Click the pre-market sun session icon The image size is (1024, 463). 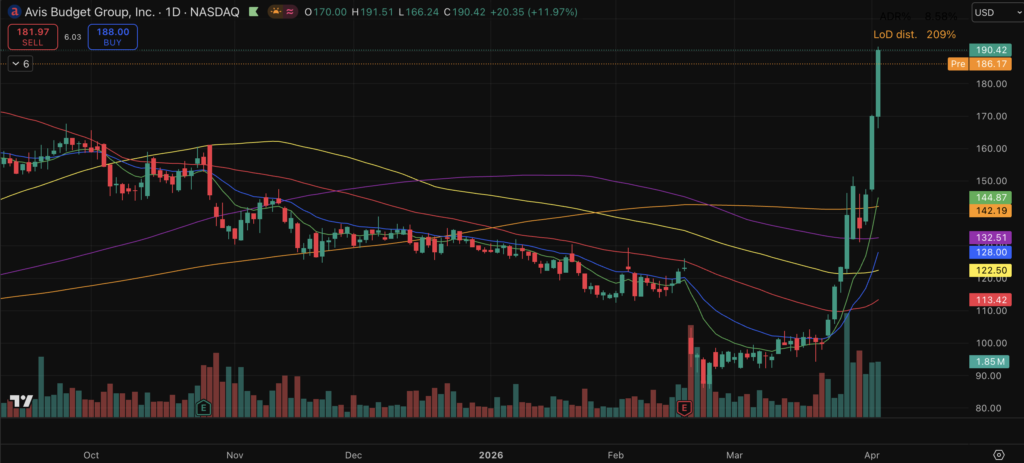(275, 13)
